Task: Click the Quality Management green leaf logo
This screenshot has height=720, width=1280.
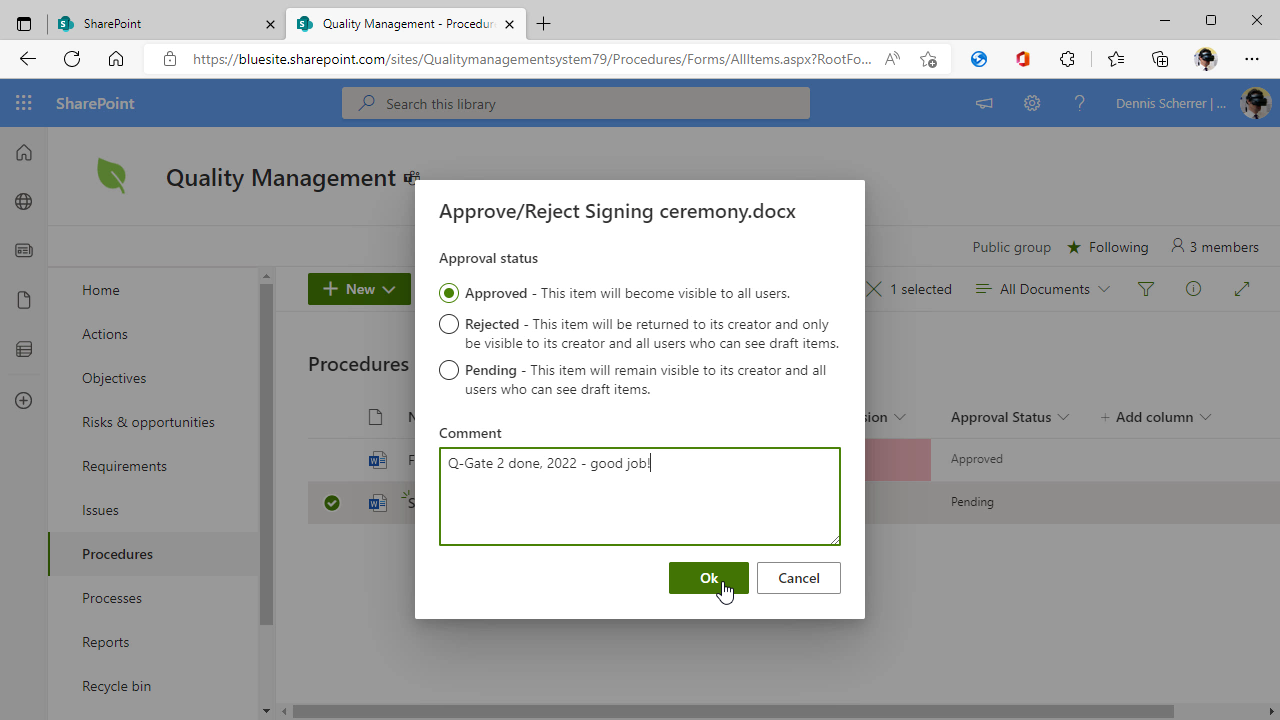Action: 112,177
